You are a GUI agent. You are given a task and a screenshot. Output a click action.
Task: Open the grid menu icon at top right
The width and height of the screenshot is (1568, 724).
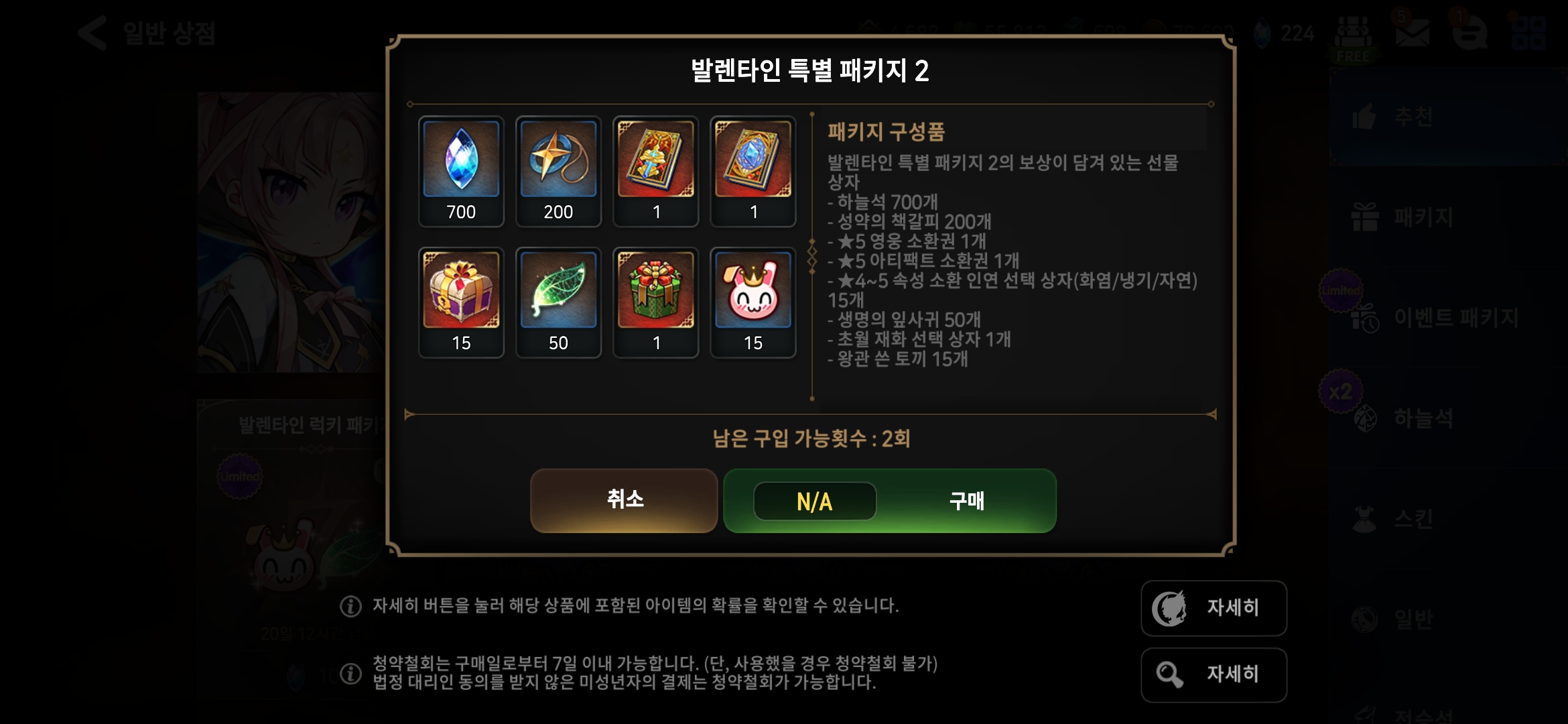click(x=1528, y=33)
